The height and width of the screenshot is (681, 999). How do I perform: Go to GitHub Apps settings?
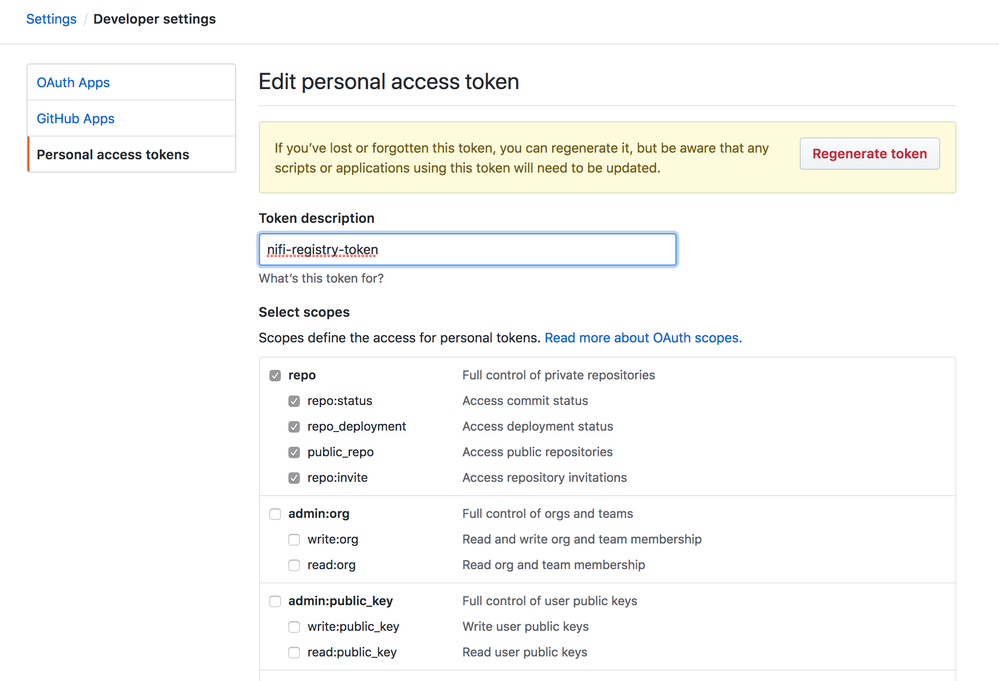coord(76,119)
